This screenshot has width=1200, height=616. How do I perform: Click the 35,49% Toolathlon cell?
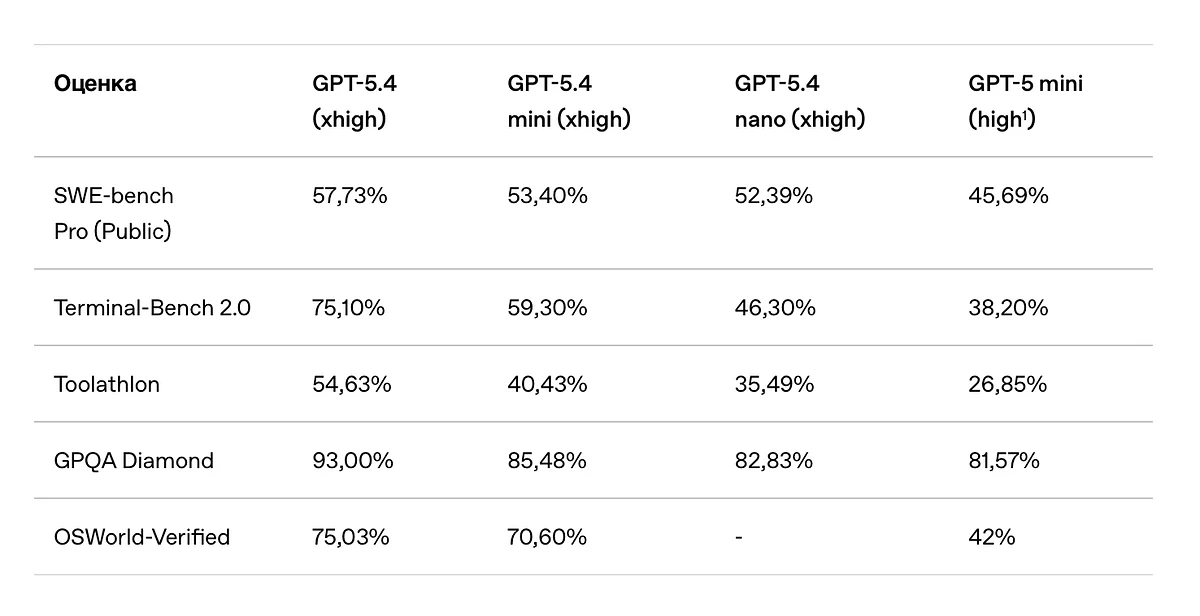774,384
